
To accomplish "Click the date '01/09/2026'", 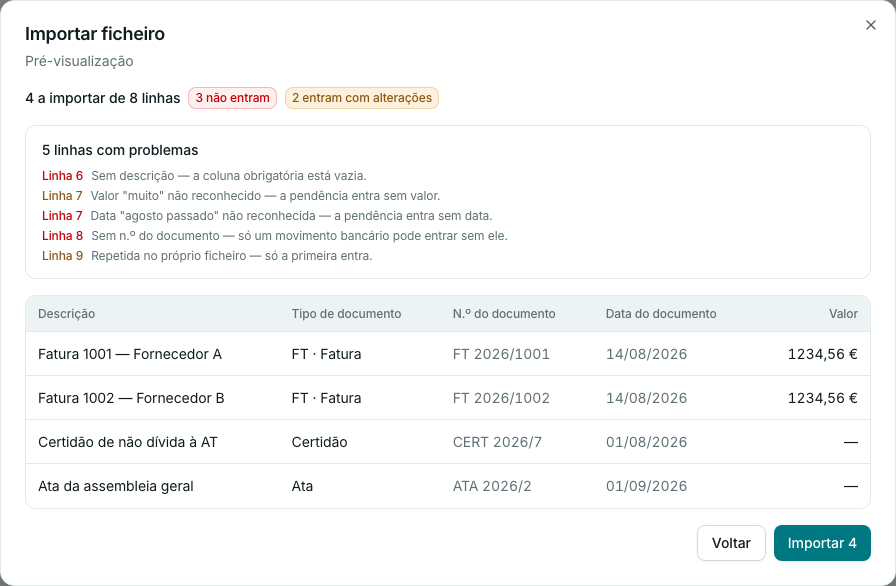I will (x=646, y=486).
